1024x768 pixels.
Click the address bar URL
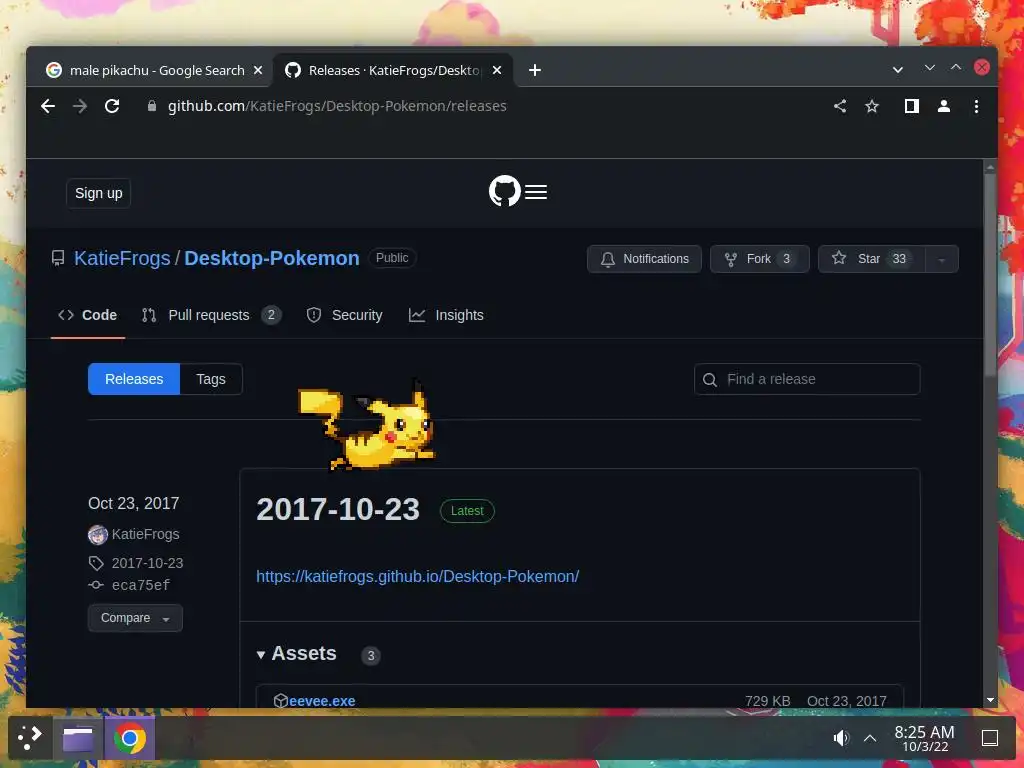(337, 106)
